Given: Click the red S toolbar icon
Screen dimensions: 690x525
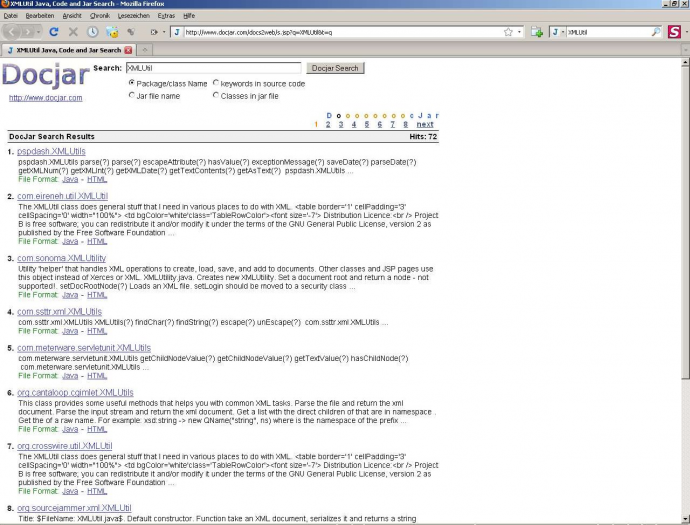Looking at the screenshot, I should point(674,32).
